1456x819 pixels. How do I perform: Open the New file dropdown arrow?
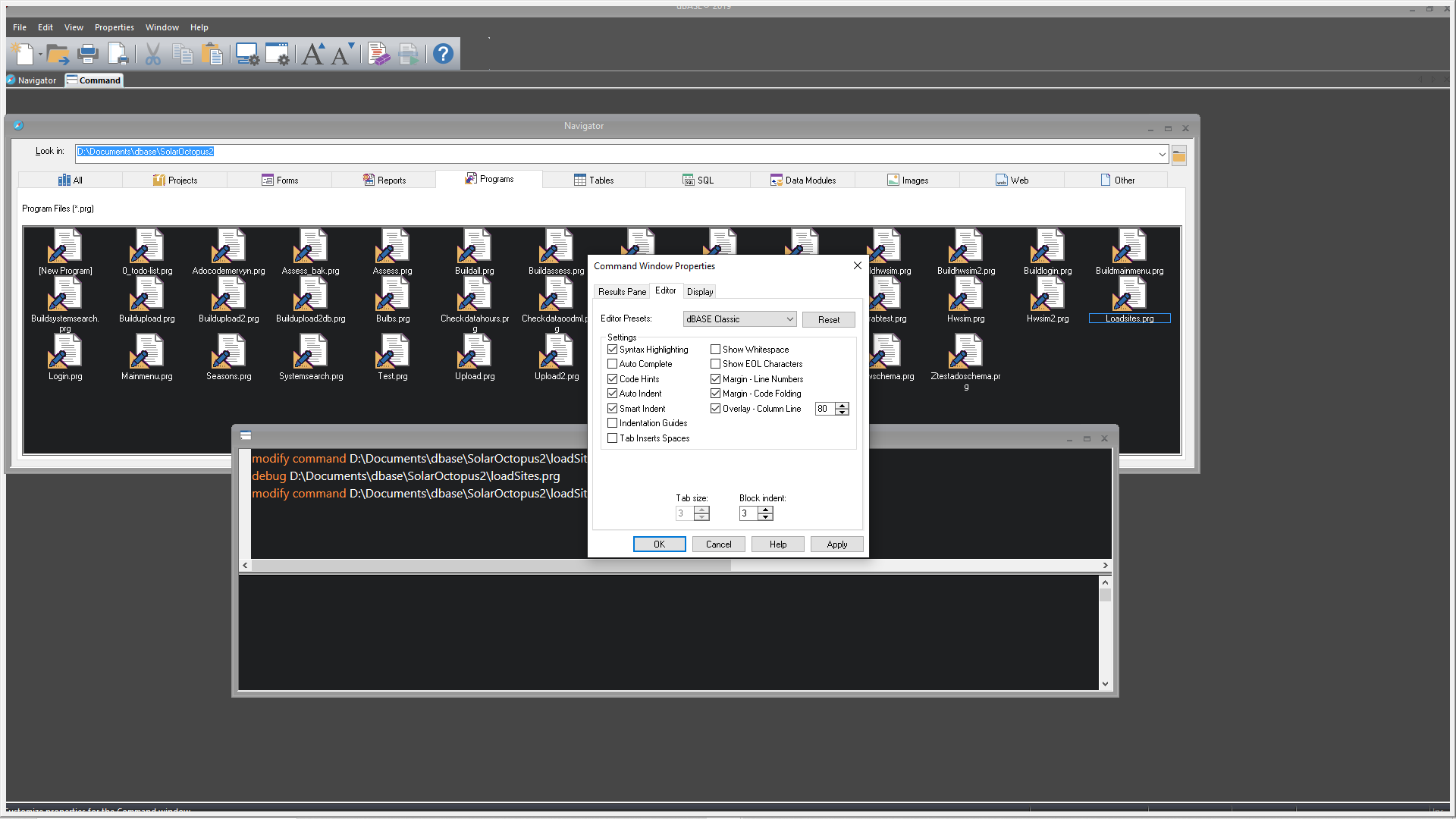(x=40, y=55)
